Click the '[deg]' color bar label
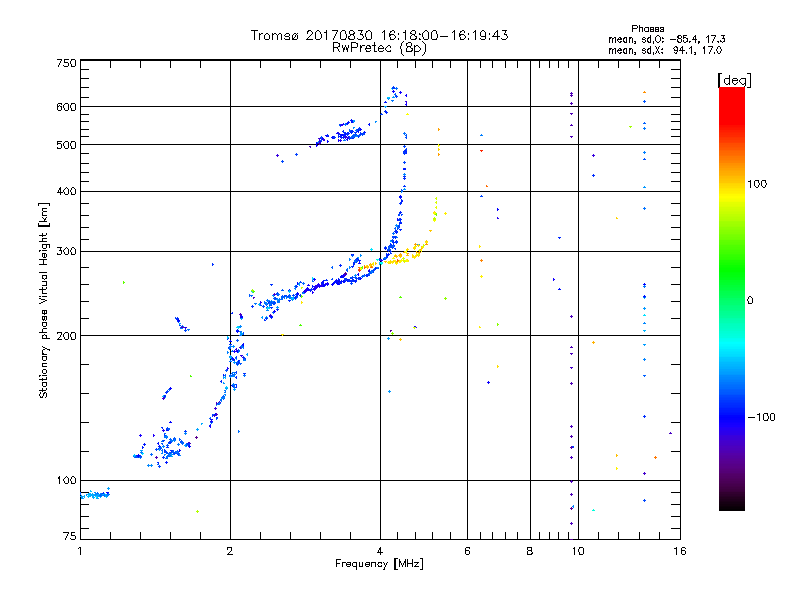This screenshot has width=800, height=600. (734, 80)
